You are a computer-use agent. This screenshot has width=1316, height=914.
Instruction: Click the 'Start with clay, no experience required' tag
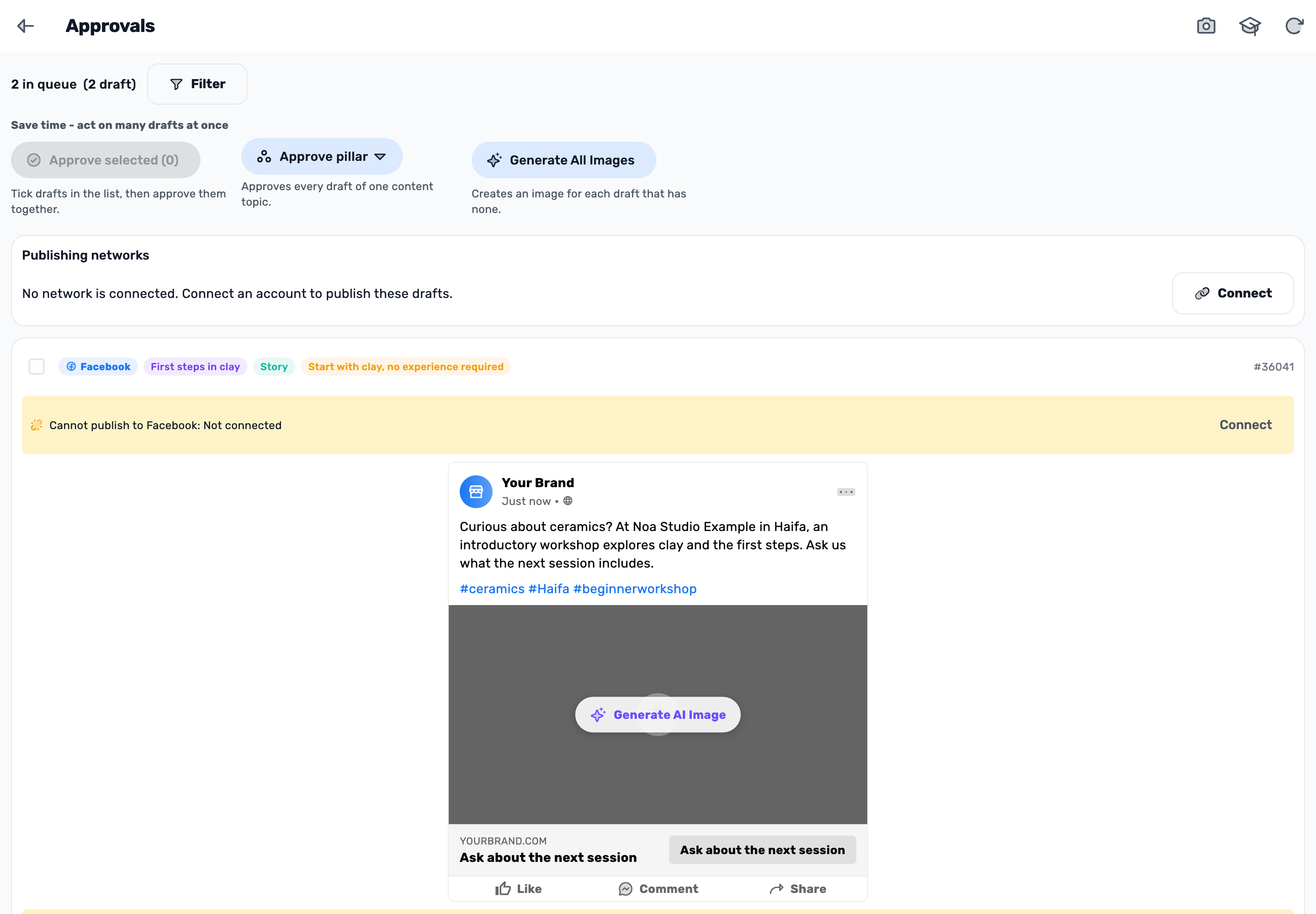[406, 367]
